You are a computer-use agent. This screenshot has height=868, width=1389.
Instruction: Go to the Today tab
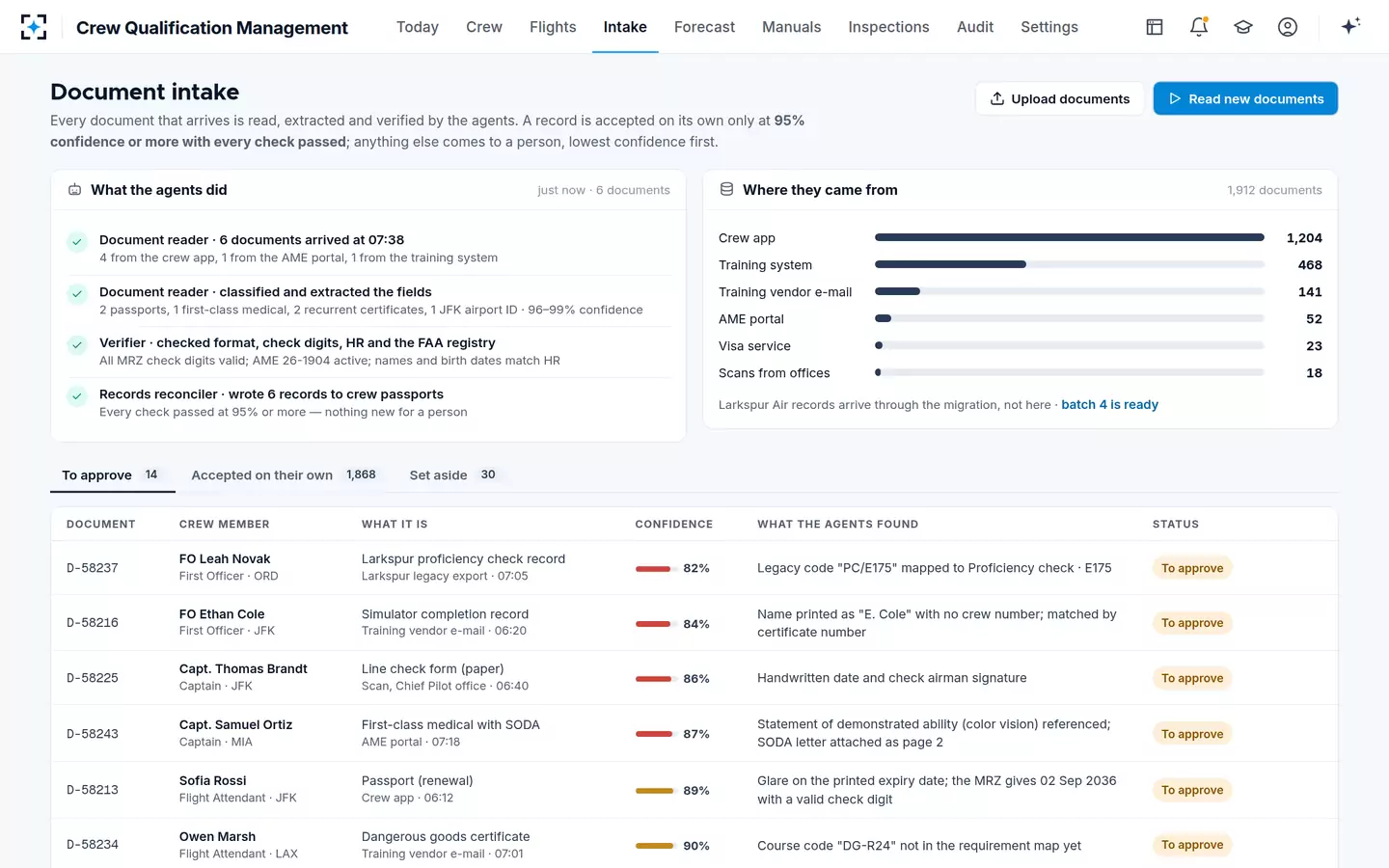pyautogui.click(x=418, y=27)
